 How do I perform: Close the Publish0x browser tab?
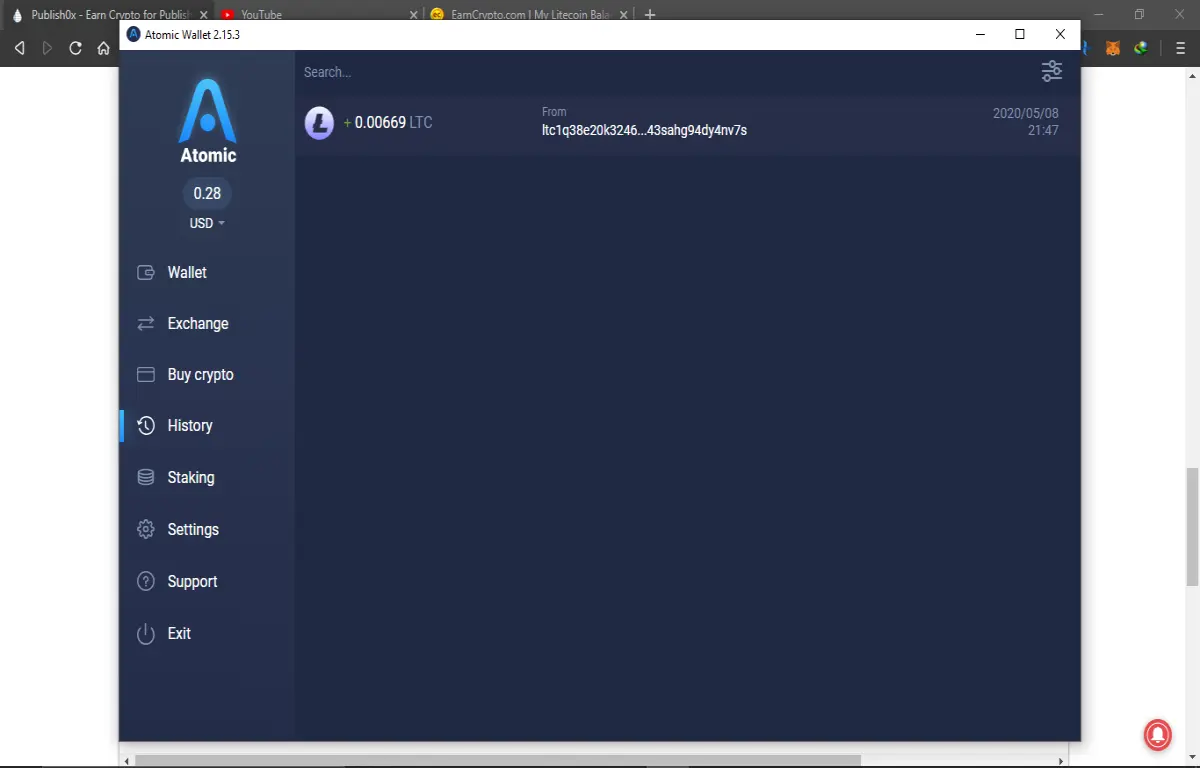(204, 15)
